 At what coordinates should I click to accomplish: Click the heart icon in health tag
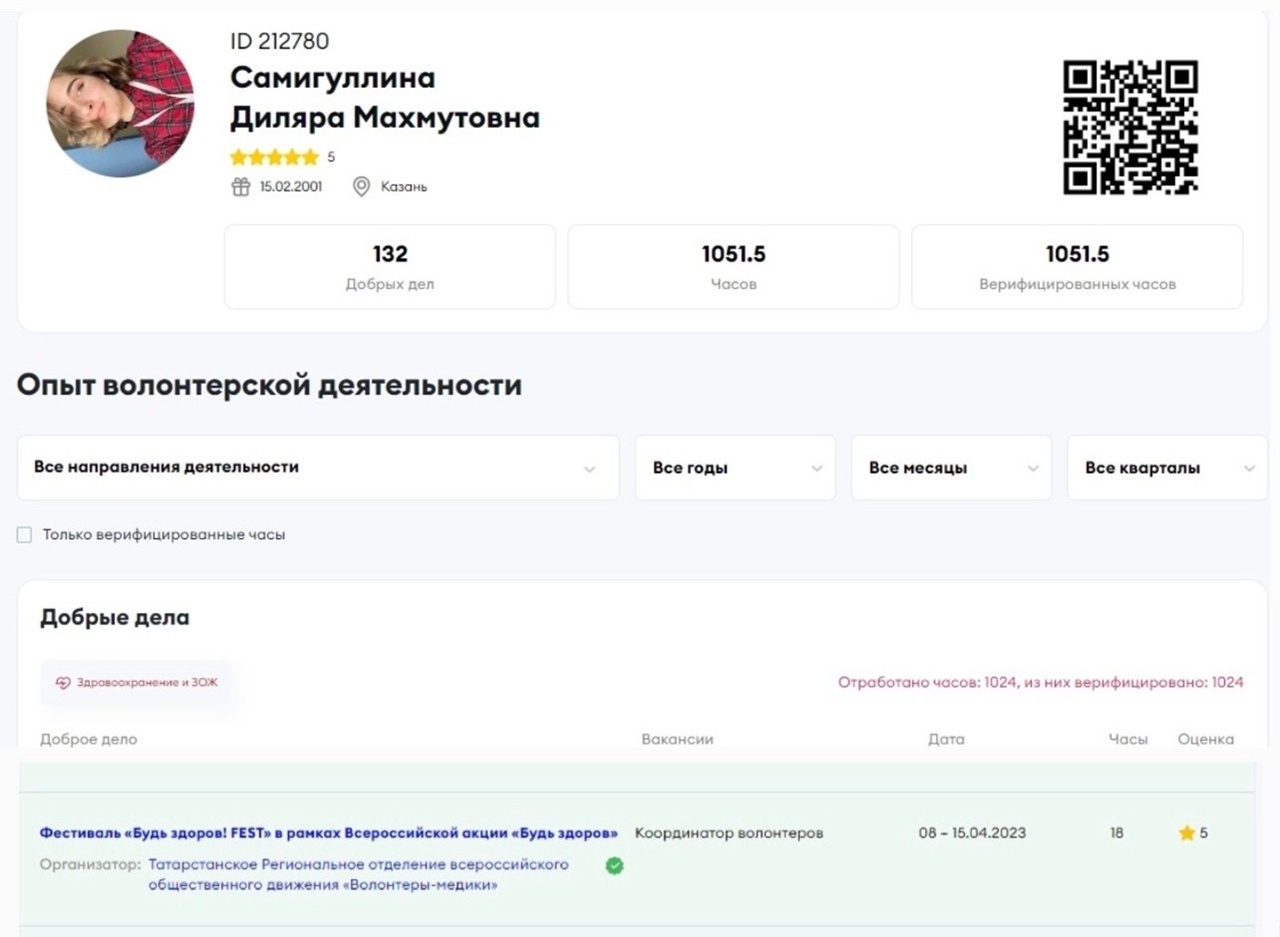point(63,683)
